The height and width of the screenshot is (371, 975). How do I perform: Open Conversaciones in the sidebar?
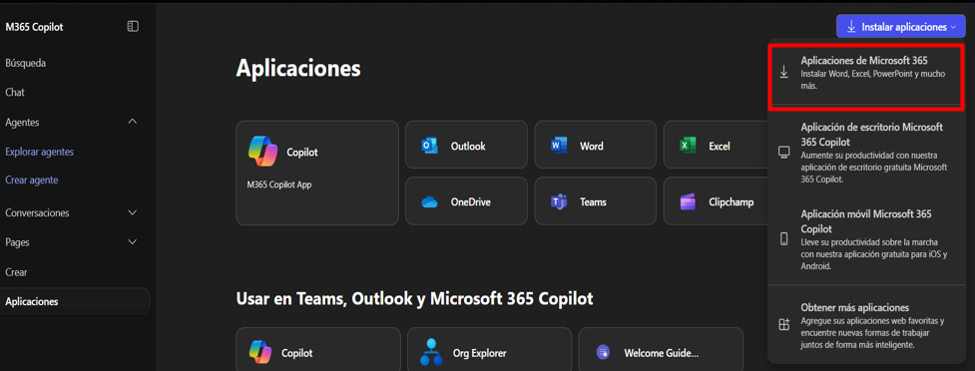37,213
